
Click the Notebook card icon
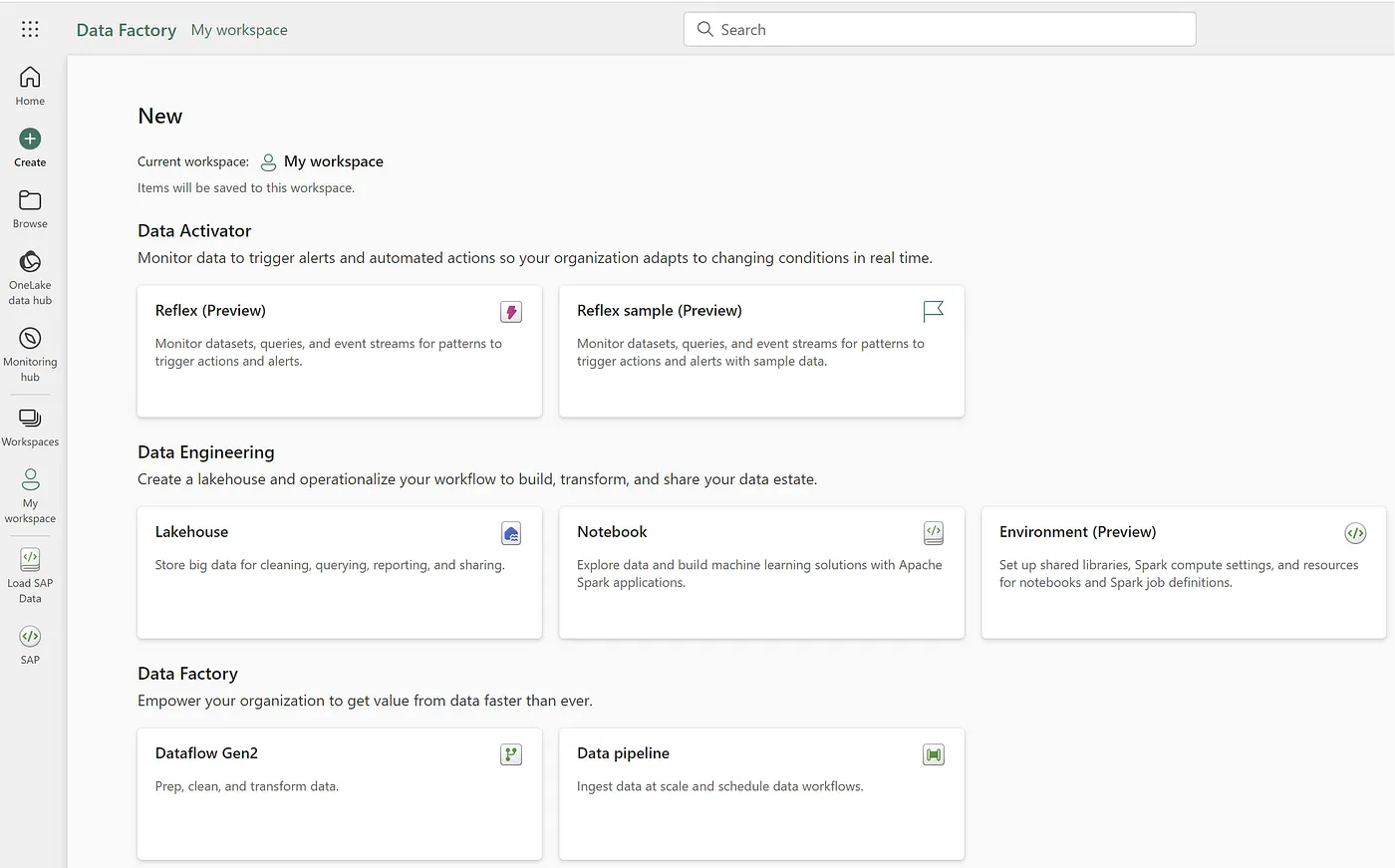[934, 533]
